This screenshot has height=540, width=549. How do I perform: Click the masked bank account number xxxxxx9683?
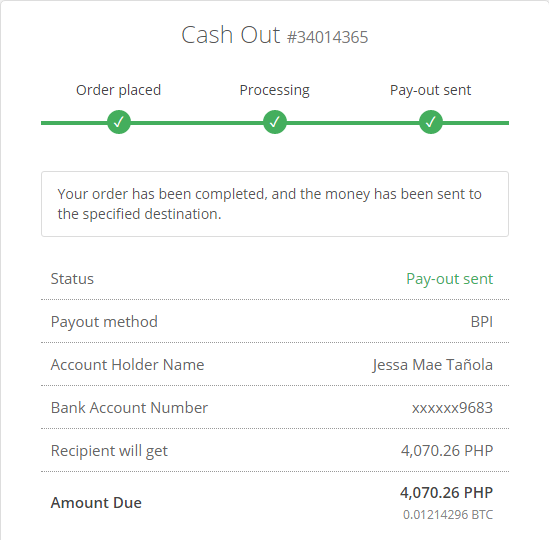point(452,408)
